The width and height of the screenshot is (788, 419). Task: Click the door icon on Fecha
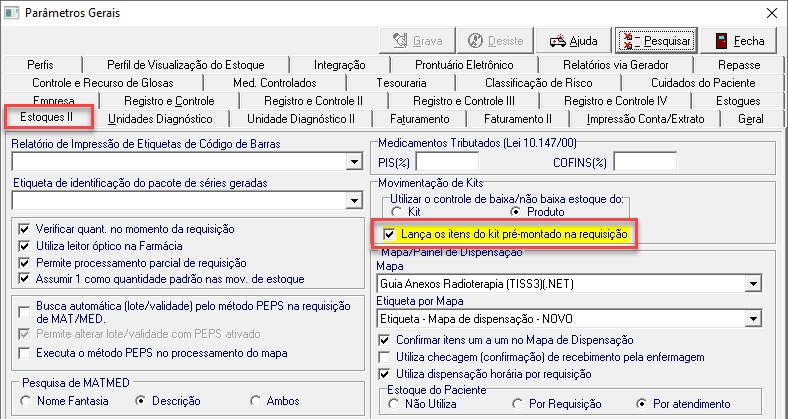coord(721,41)
